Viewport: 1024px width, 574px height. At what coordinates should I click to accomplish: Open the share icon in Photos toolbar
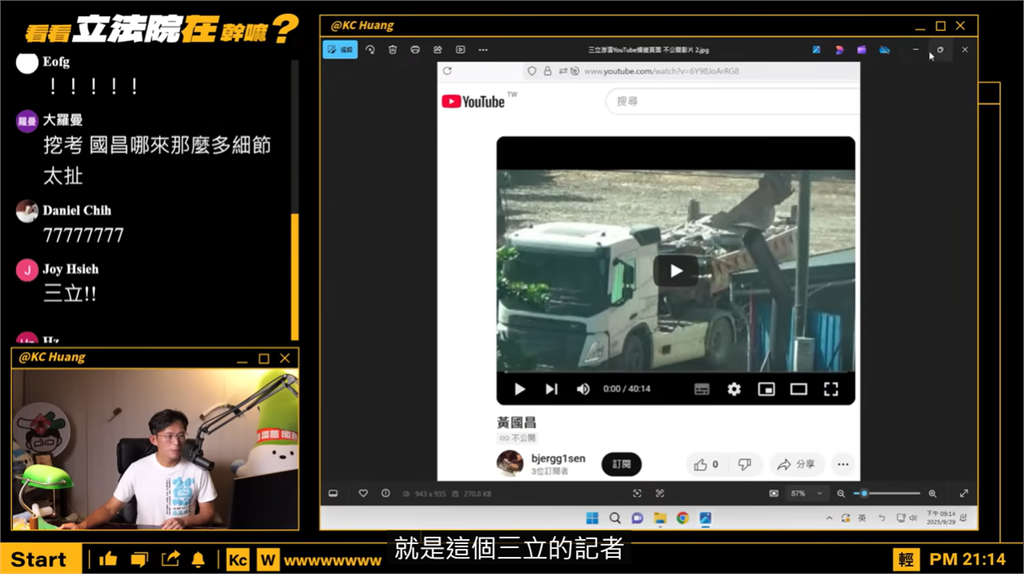coord(438,49)
